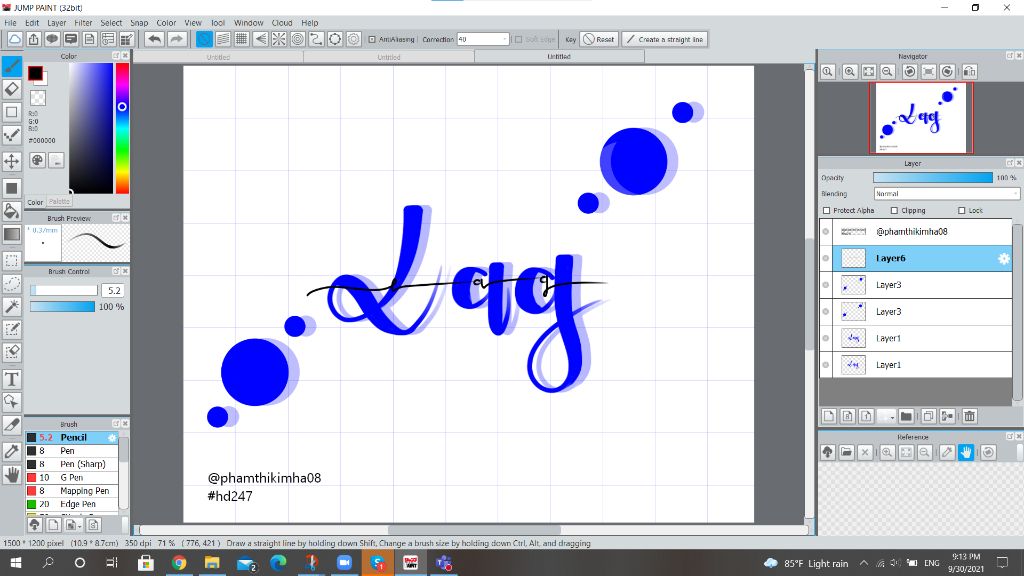Select the Text tool

coord(12,379)
